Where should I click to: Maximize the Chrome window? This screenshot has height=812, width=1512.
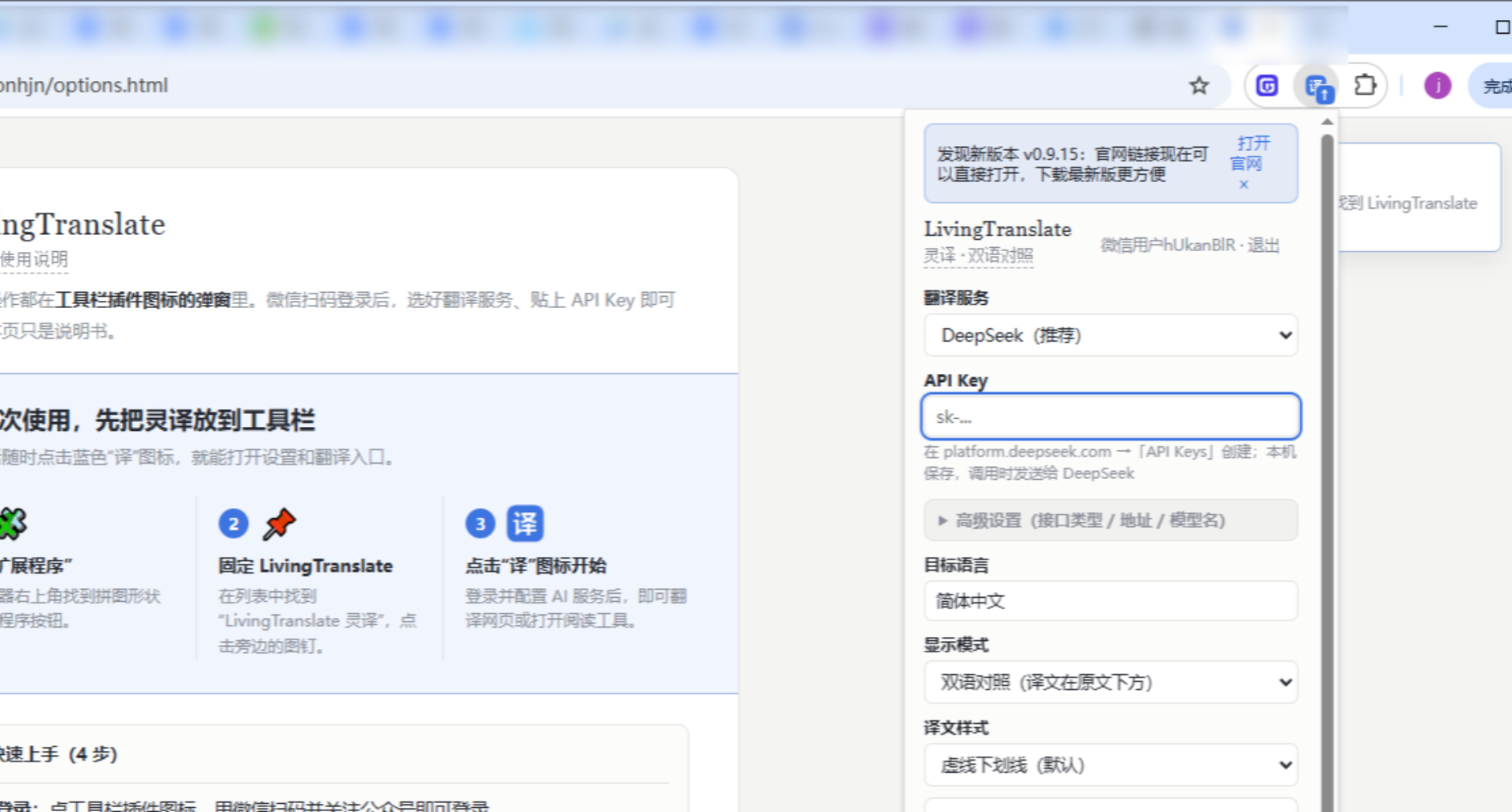pyautogui.click(x=1502, y=26)
